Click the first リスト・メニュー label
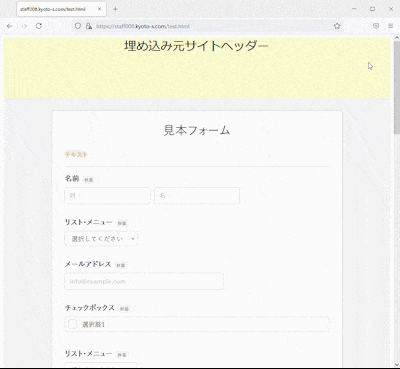 pos(88,222)
